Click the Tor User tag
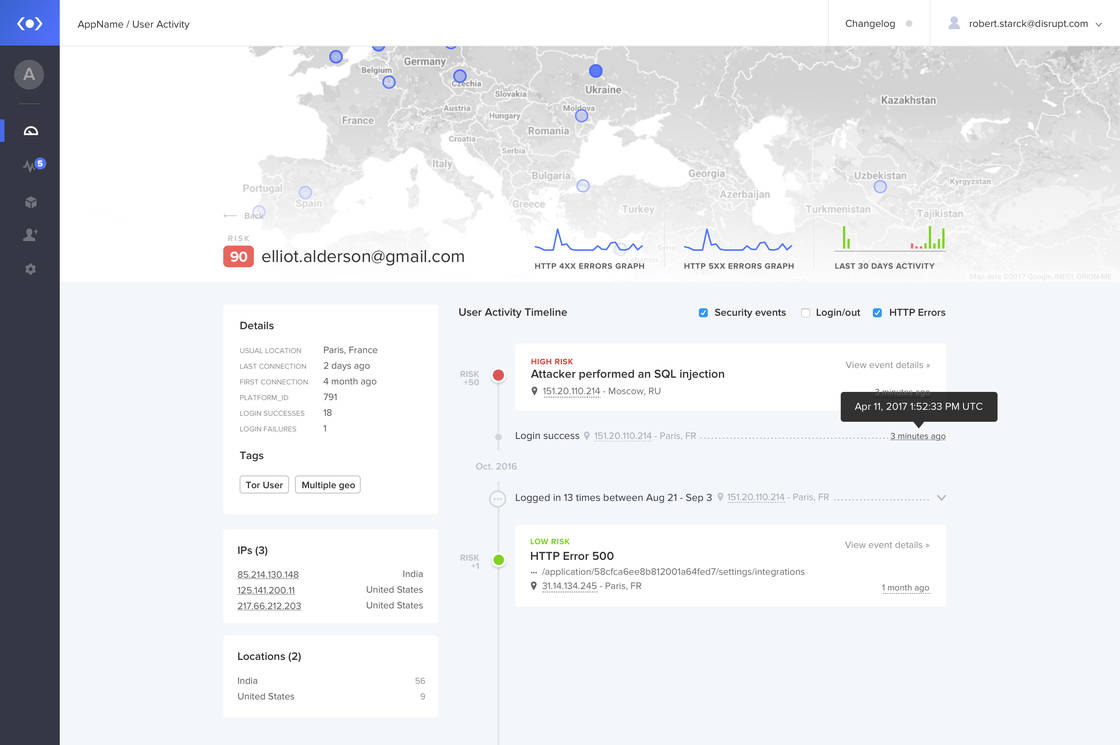 click(265, 485)
